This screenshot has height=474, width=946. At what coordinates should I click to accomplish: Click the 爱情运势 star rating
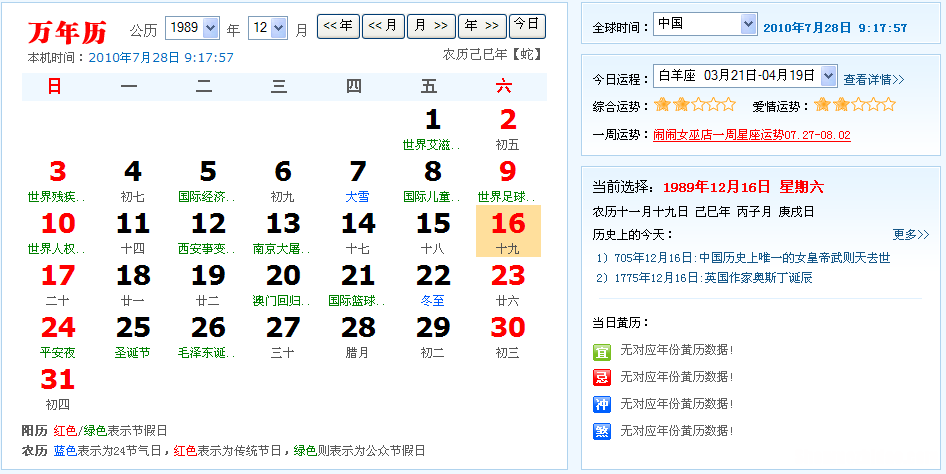coord(854,104)
